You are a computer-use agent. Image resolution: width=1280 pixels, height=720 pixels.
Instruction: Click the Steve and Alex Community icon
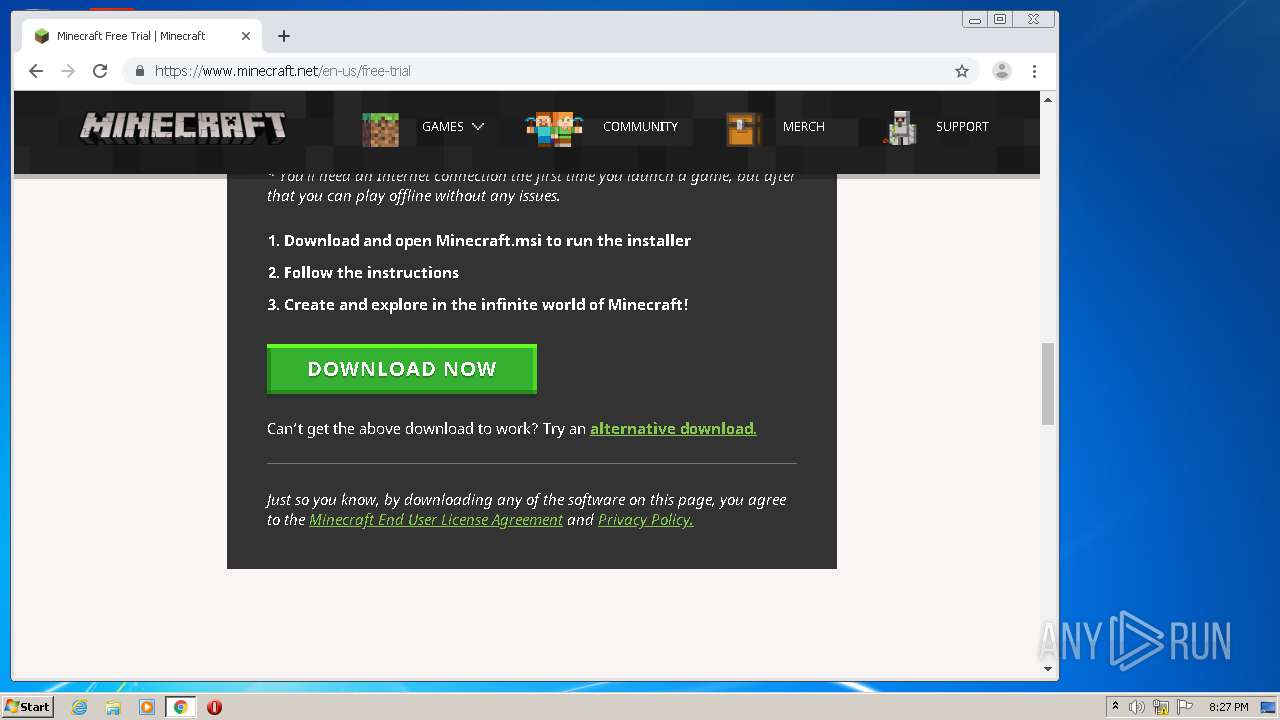point(554,128)
